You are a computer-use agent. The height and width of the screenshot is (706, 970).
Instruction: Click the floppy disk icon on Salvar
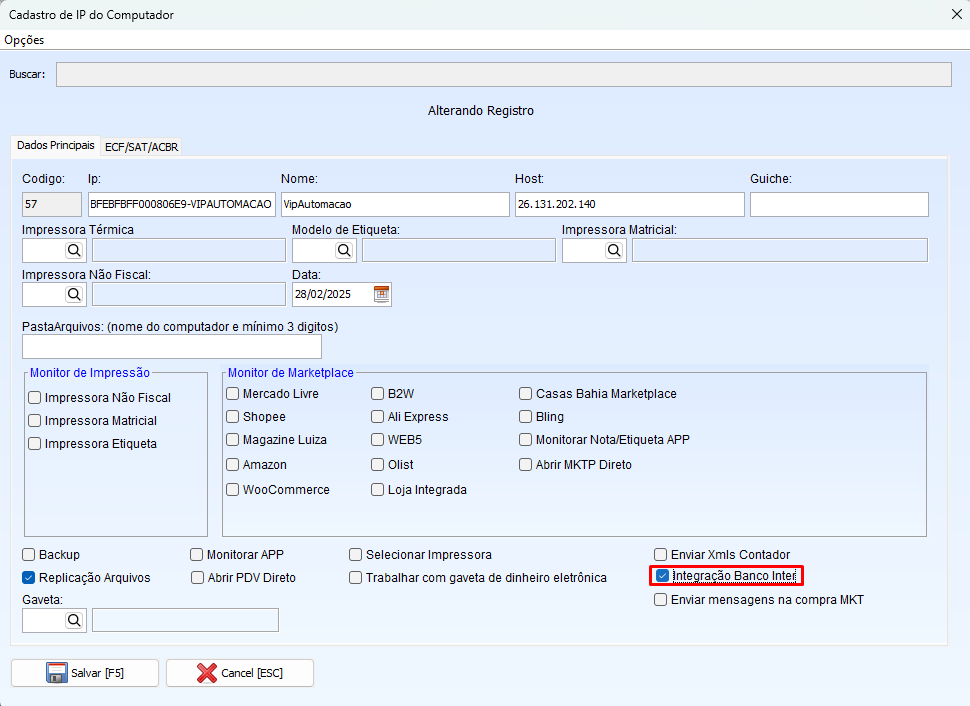pos(57,673)
